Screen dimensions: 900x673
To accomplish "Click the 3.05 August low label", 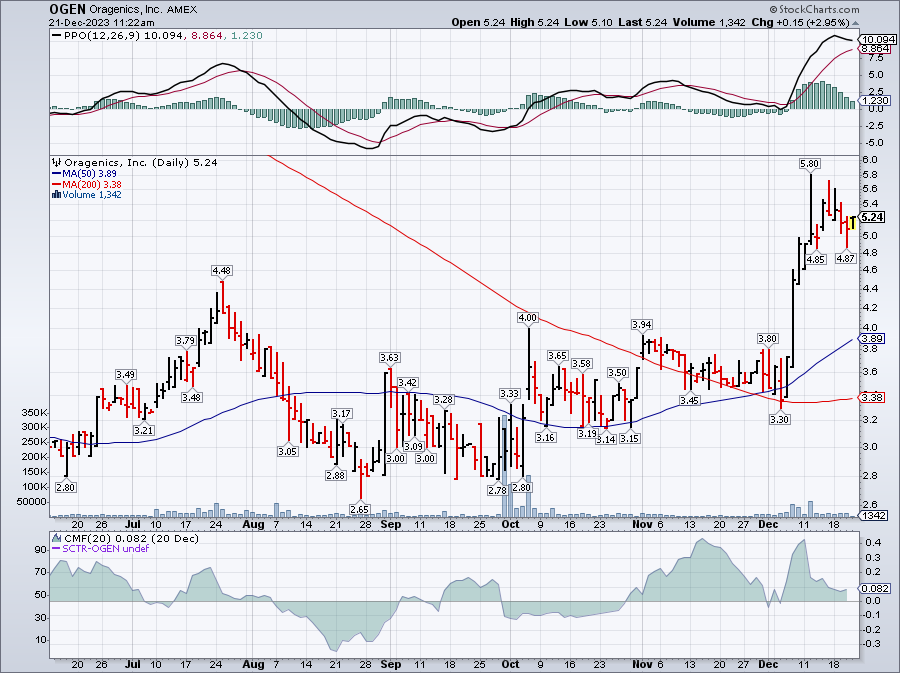I will click(x=287, y=451).
